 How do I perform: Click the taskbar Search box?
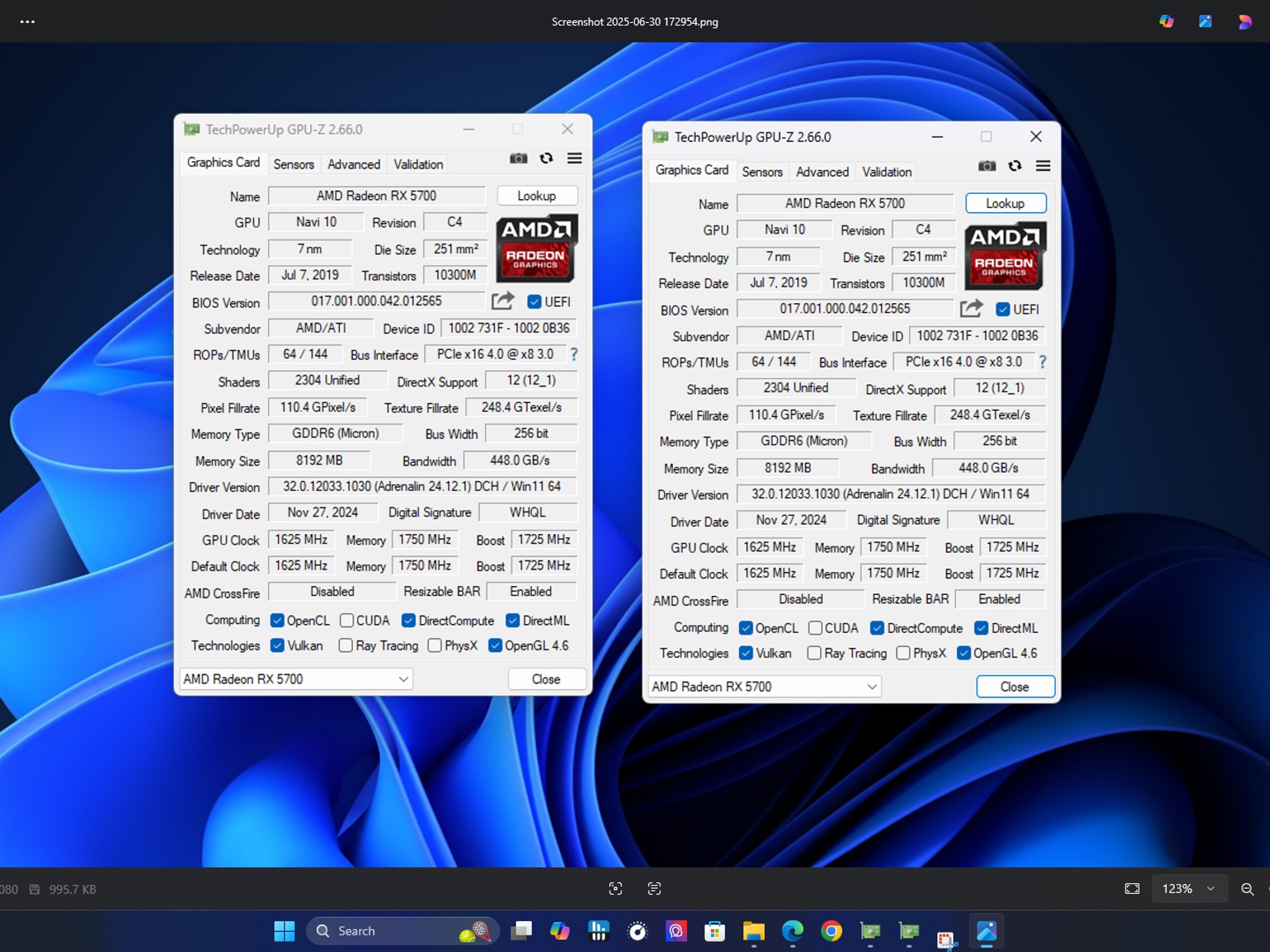tap(403, 931)
